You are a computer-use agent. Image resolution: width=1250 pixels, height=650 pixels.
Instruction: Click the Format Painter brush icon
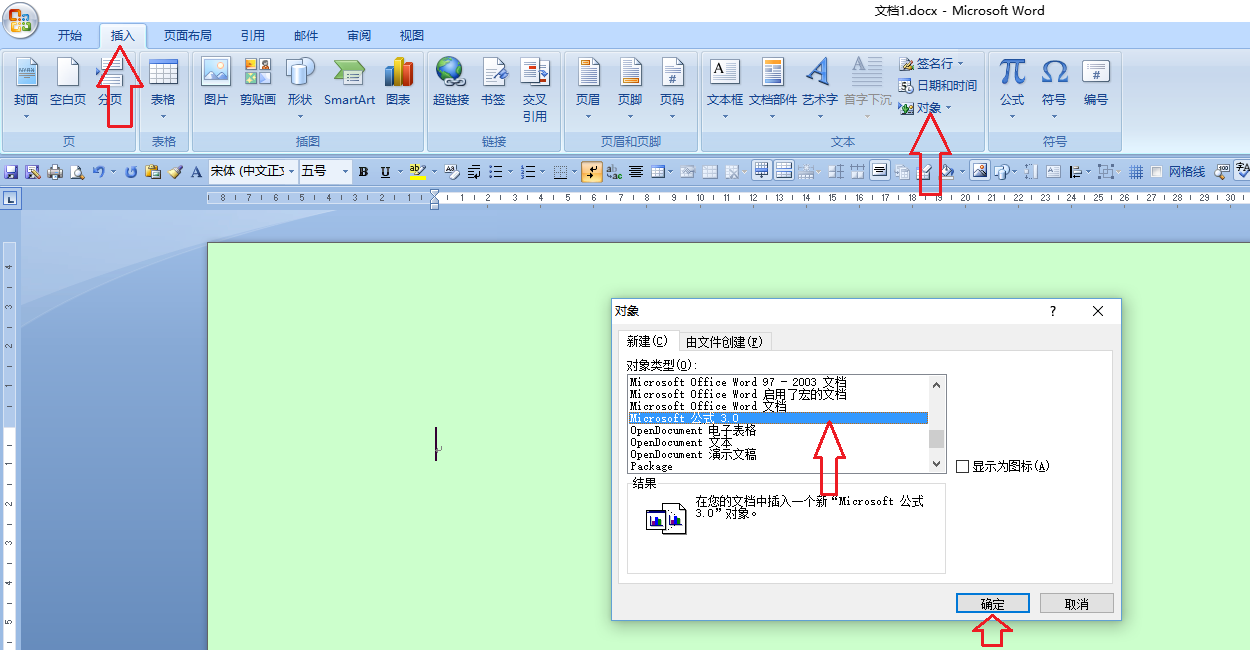pos(175,172)
